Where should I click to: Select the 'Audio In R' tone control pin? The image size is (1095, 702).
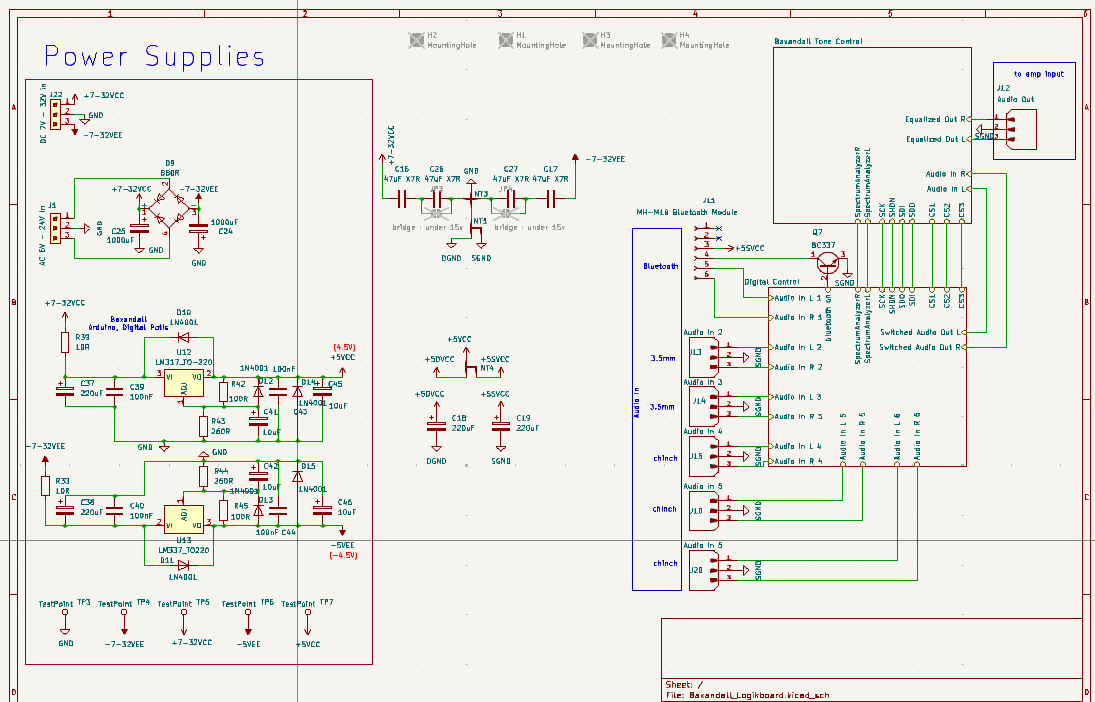click(x=948, y=174)
